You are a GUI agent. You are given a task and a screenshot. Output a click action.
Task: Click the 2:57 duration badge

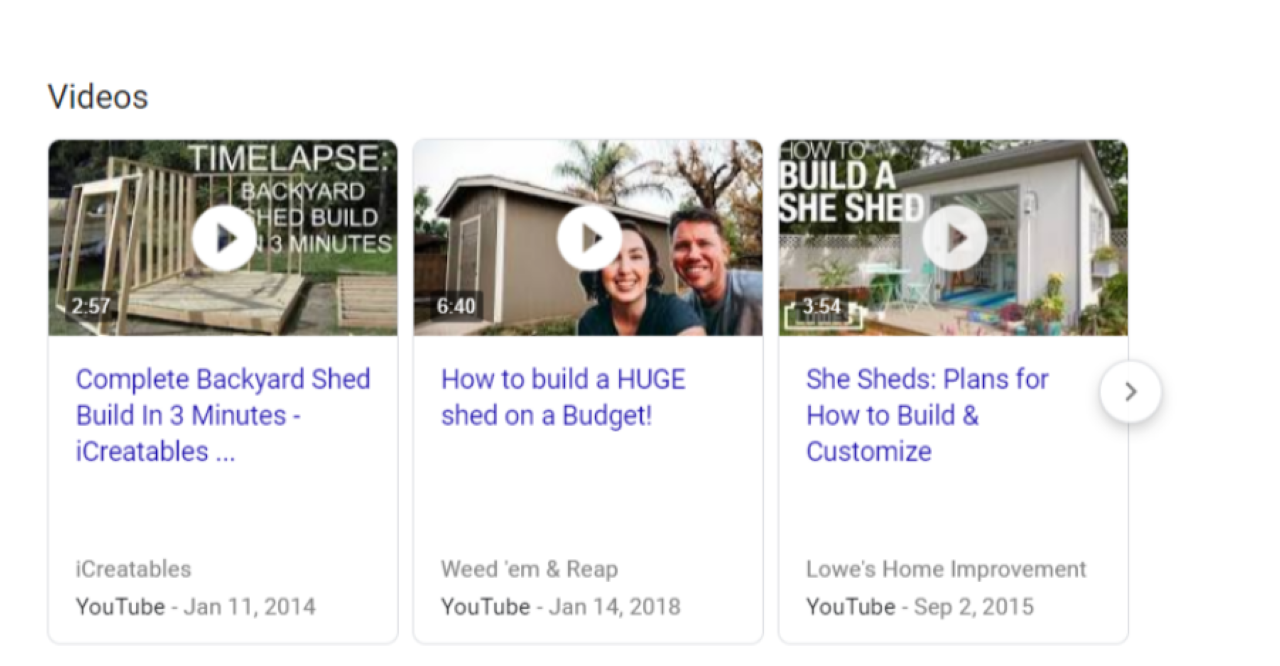[90, 306]
